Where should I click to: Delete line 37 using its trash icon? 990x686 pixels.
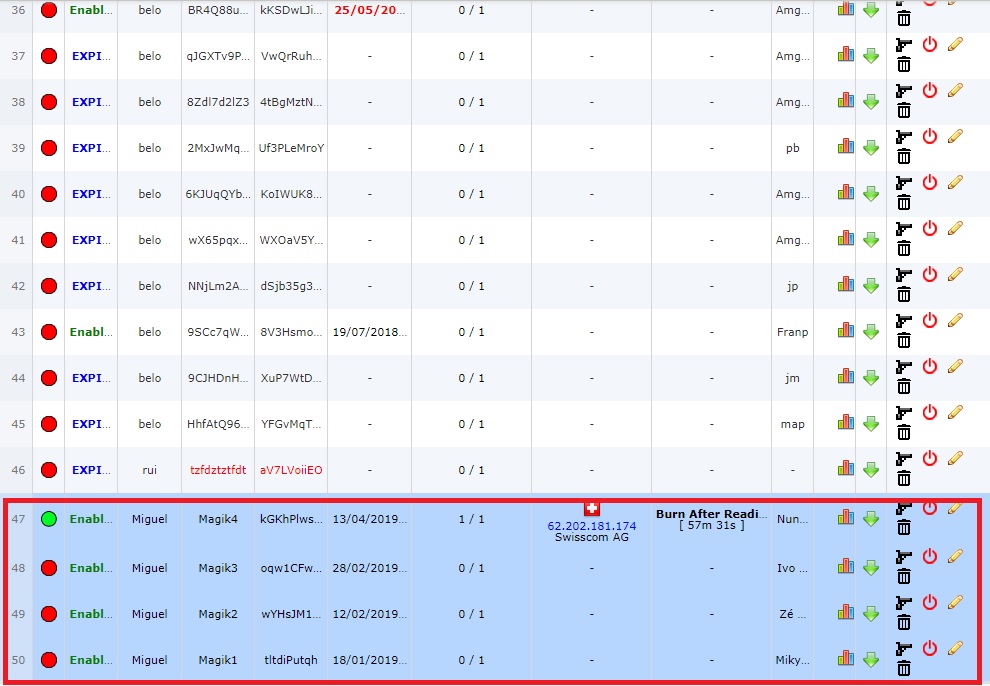(904, 64)
